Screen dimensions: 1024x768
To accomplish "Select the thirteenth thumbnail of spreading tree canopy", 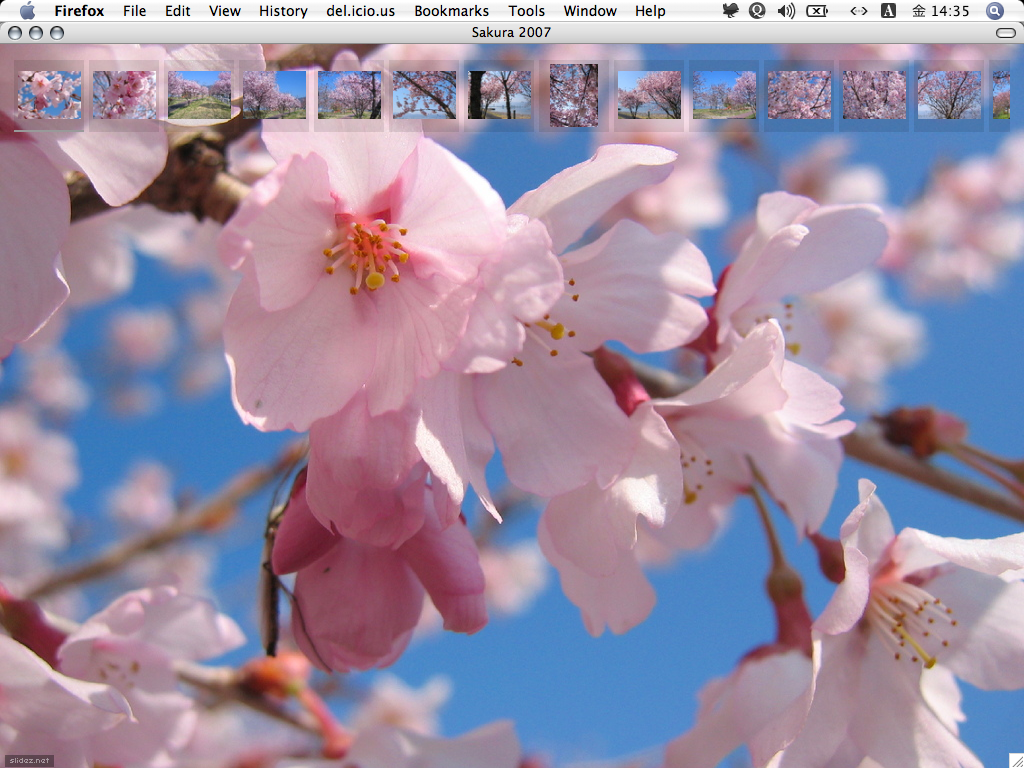I will click(x=950, y=95).
